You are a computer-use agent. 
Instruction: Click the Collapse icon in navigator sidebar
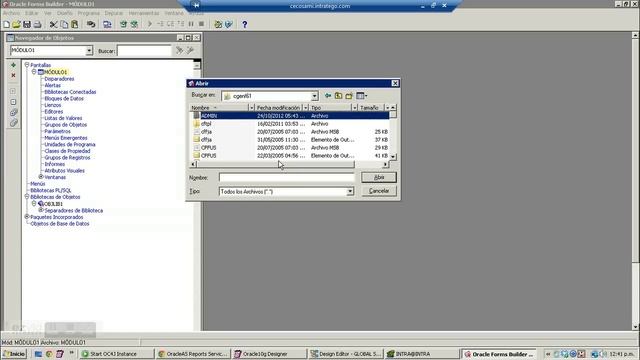click(x=13, y=102)
